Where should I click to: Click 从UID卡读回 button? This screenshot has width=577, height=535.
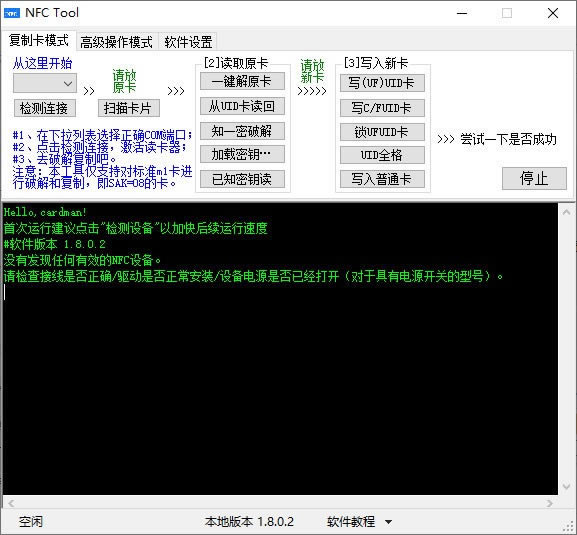(x=242, y=106)
